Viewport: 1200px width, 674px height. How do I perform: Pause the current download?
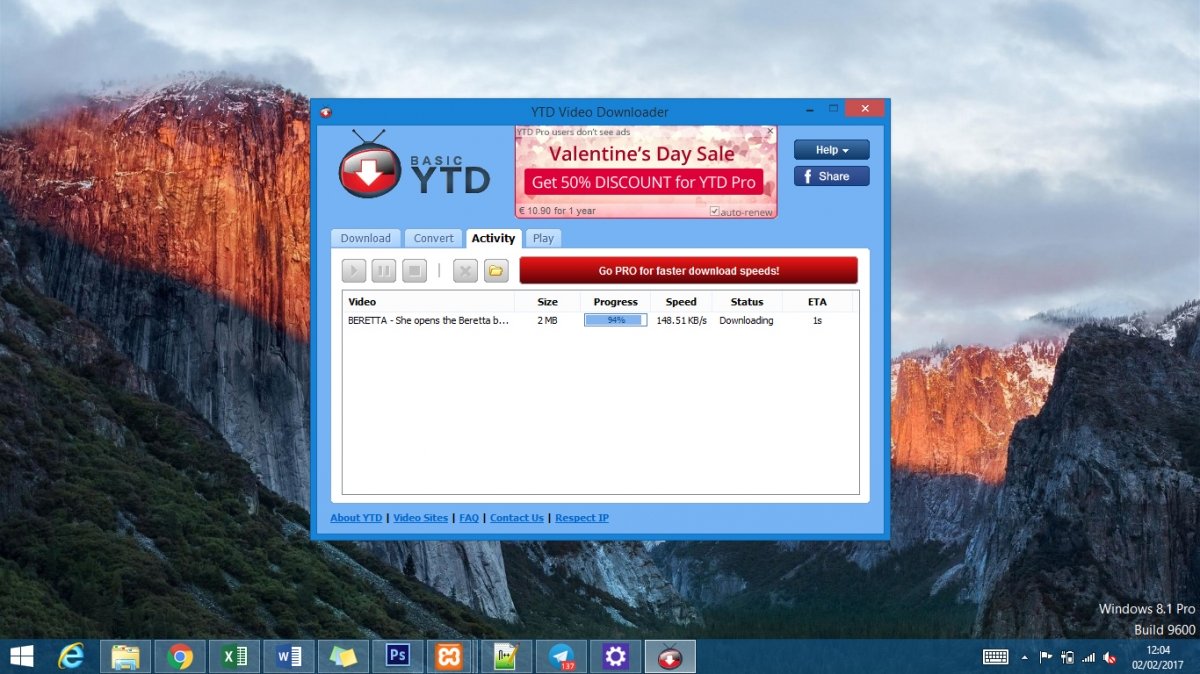pyautogui.click(x=384, y=270)
